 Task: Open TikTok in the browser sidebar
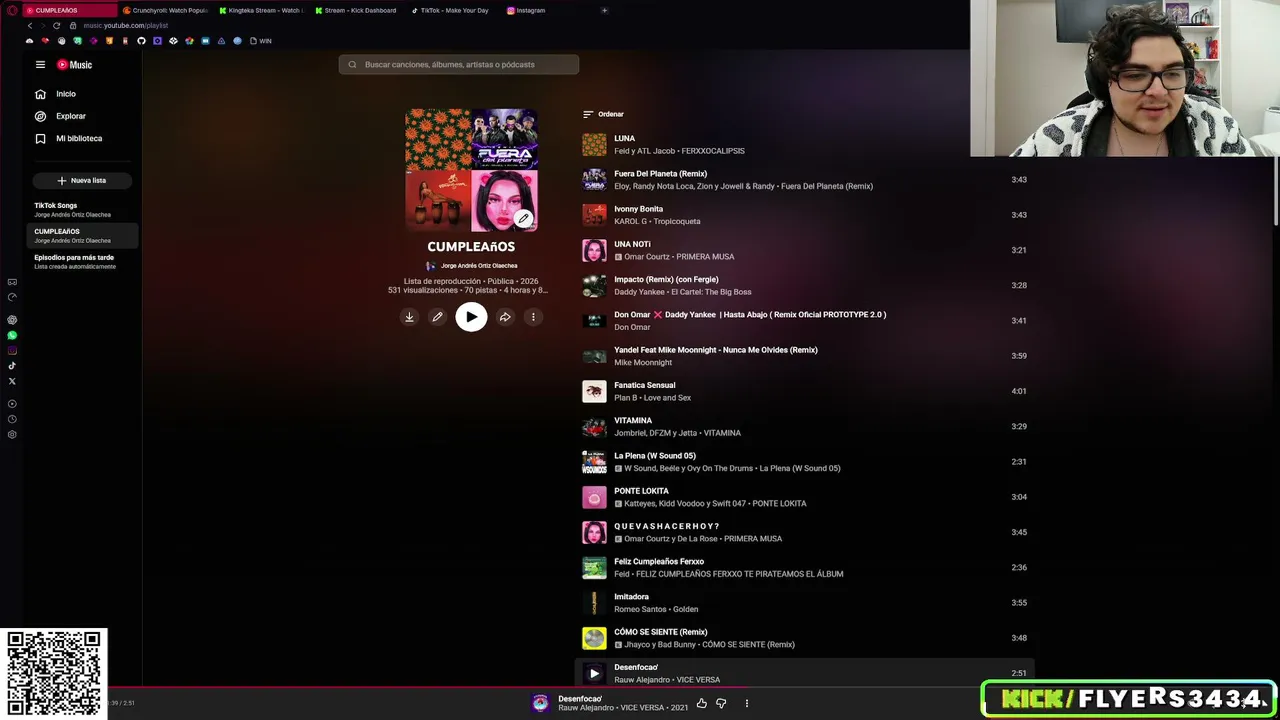click(12, 366)
